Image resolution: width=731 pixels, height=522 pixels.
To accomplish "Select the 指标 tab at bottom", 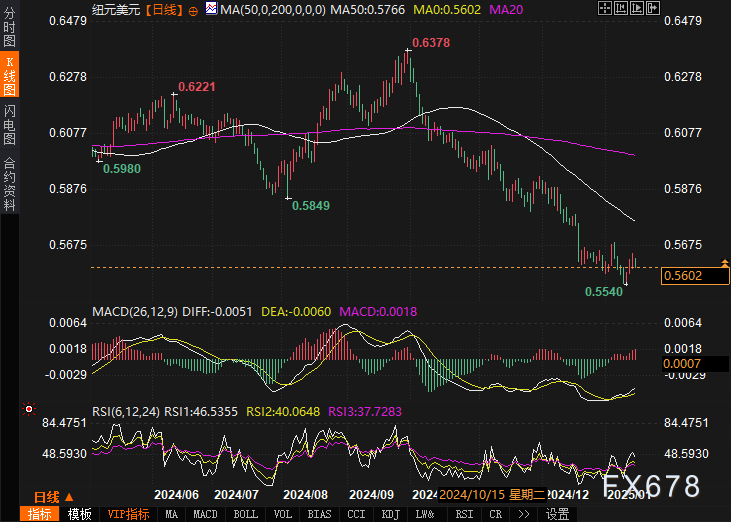I will point(39,514).
